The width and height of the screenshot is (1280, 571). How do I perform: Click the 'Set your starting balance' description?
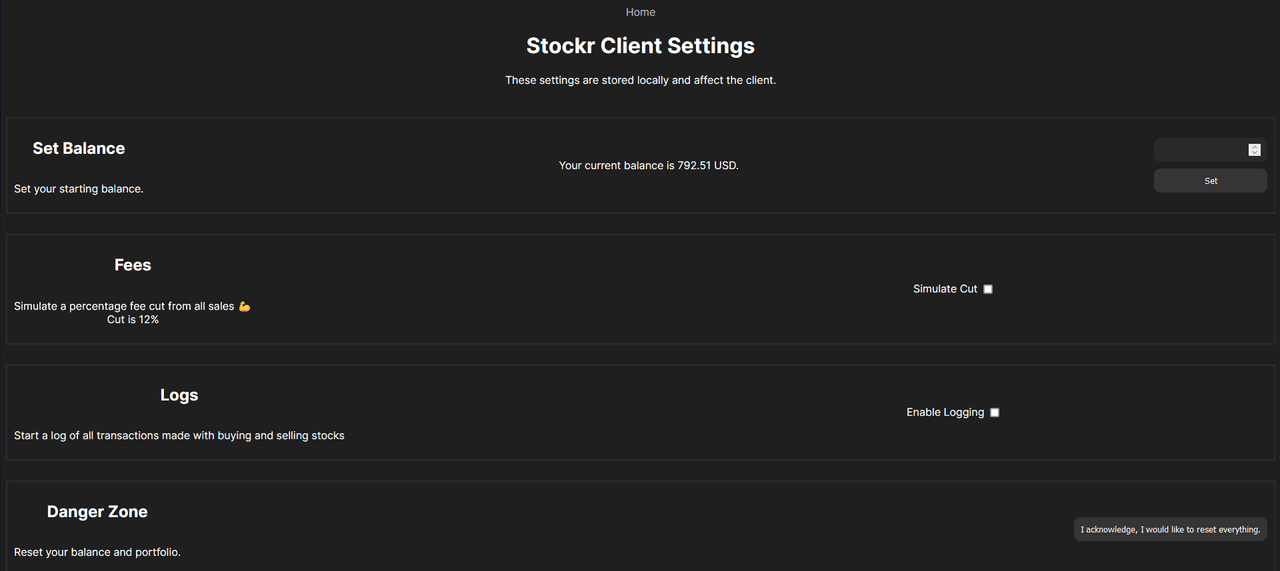click(x=79, y=189)
